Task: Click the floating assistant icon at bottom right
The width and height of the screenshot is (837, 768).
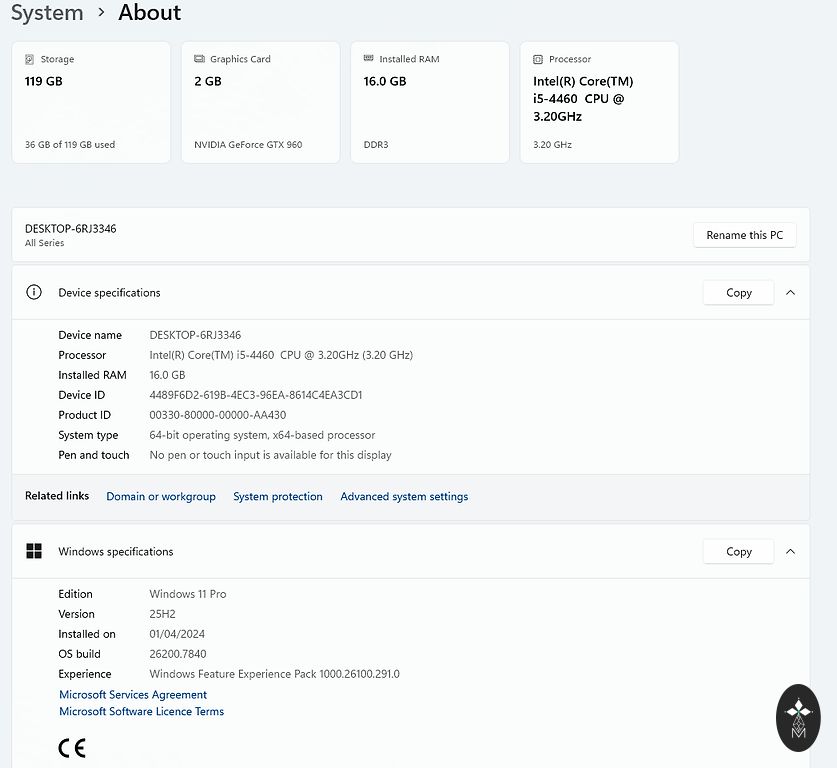Action: pos(798,718)
